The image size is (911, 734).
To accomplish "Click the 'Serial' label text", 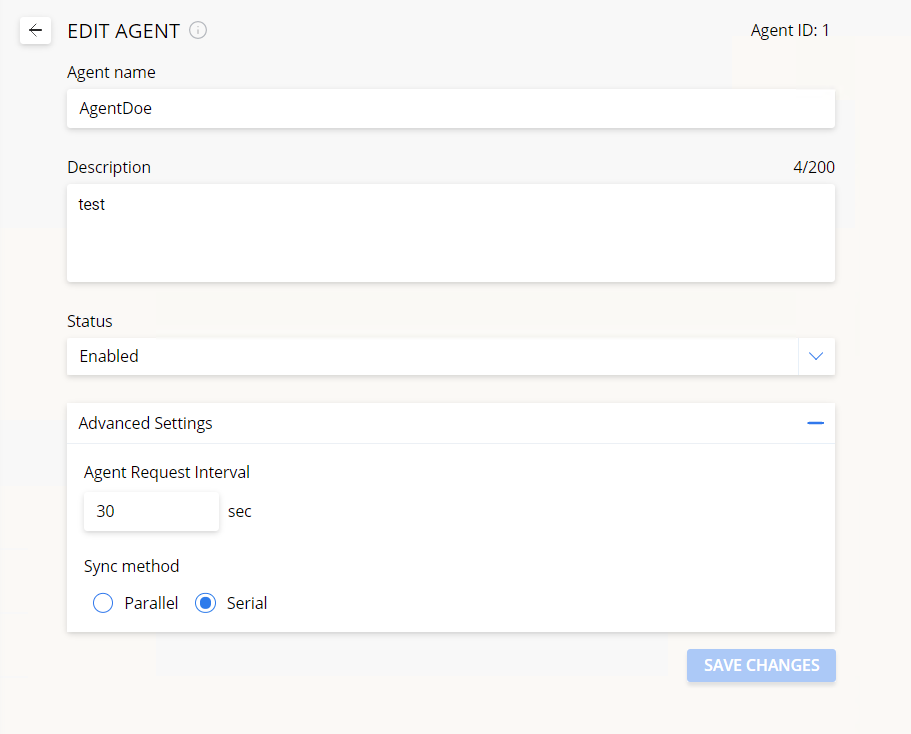I will pyautogui.click(x=247, y=603).
